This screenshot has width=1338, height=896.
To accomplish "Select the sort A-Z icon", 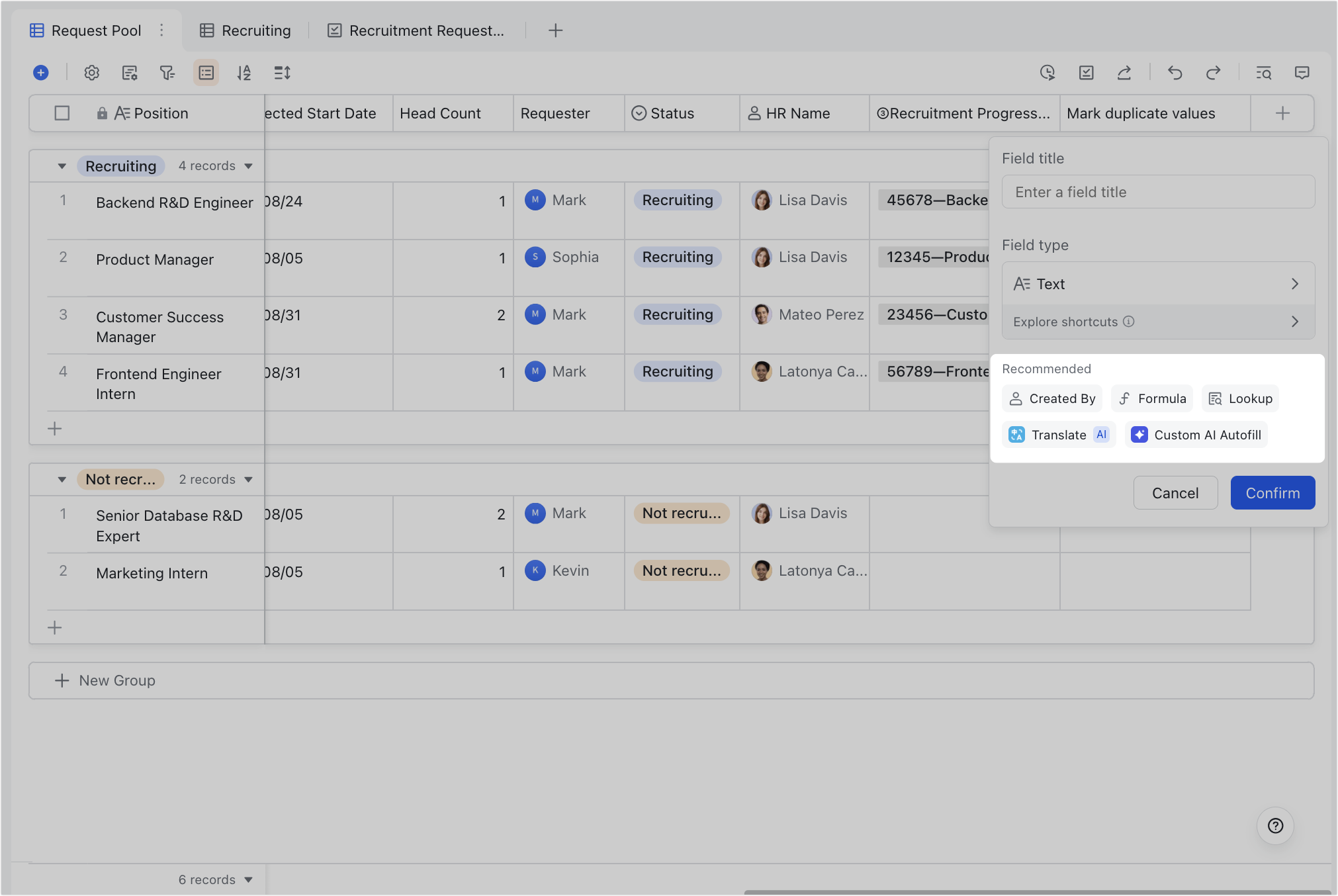I will (244, 73).
